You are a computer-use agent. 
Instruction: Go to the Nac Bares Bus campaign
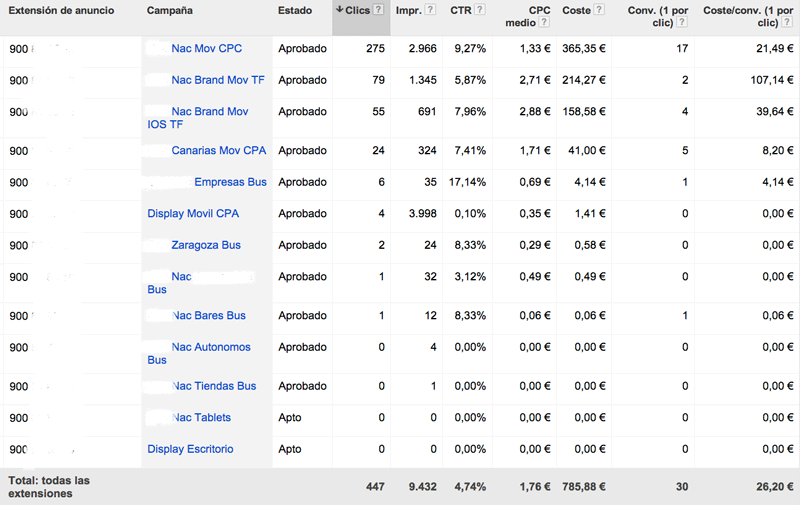[x=209, y=316]
